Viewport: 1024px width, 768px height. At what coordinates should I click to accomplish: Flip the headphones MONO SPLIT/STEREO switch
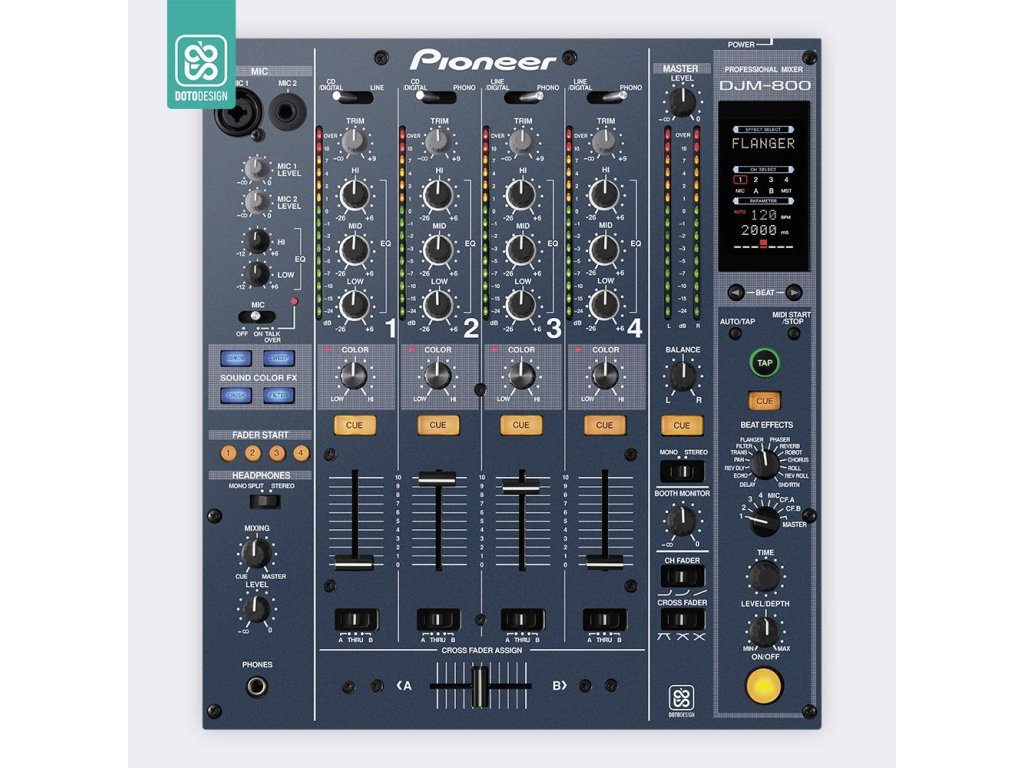coord(265,502)
